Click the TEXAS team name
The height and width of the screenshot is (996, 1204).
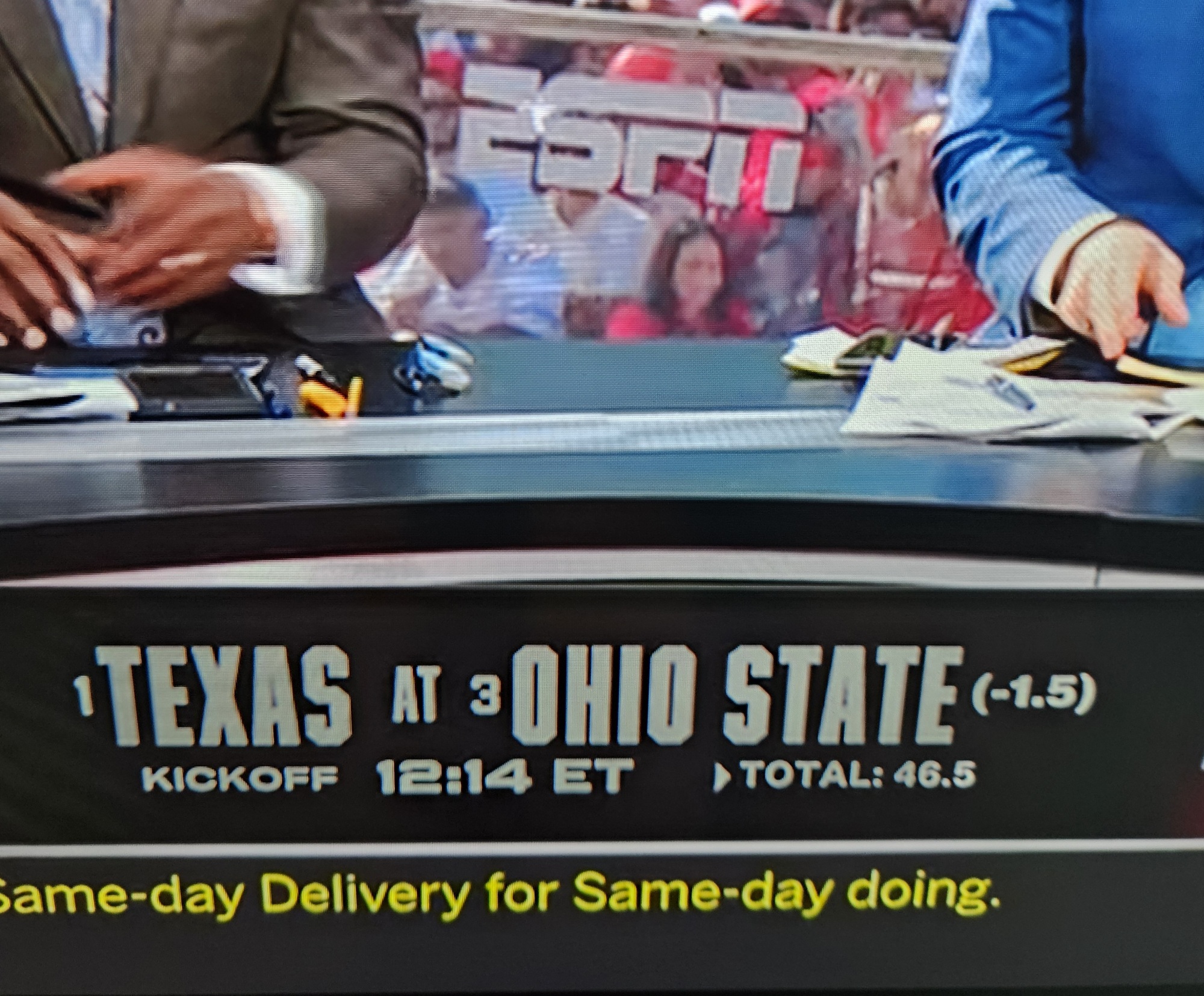224,696
